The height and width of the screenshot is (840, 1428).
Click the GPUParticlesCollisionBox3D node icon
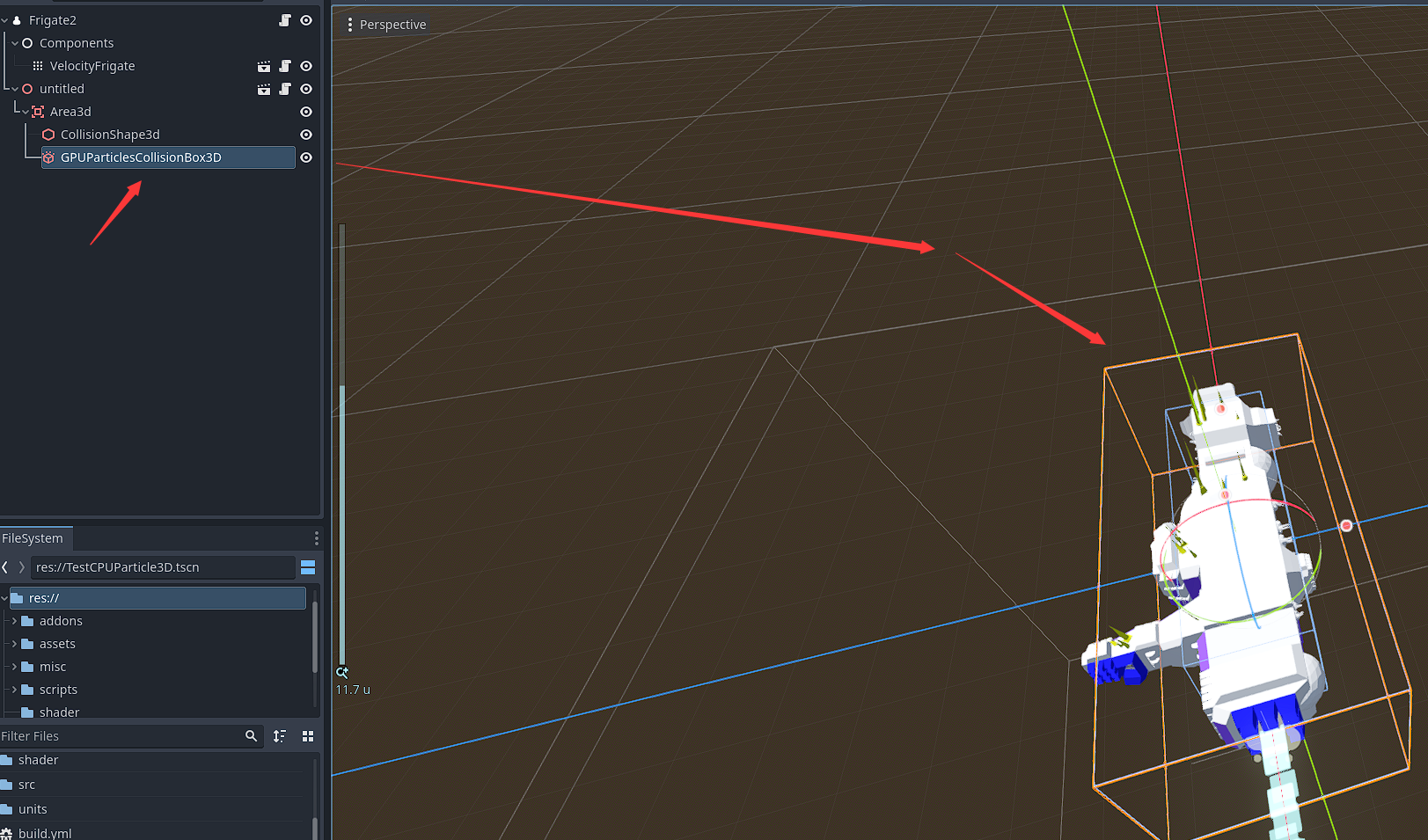pyautogui.click(x=48, y=157)
